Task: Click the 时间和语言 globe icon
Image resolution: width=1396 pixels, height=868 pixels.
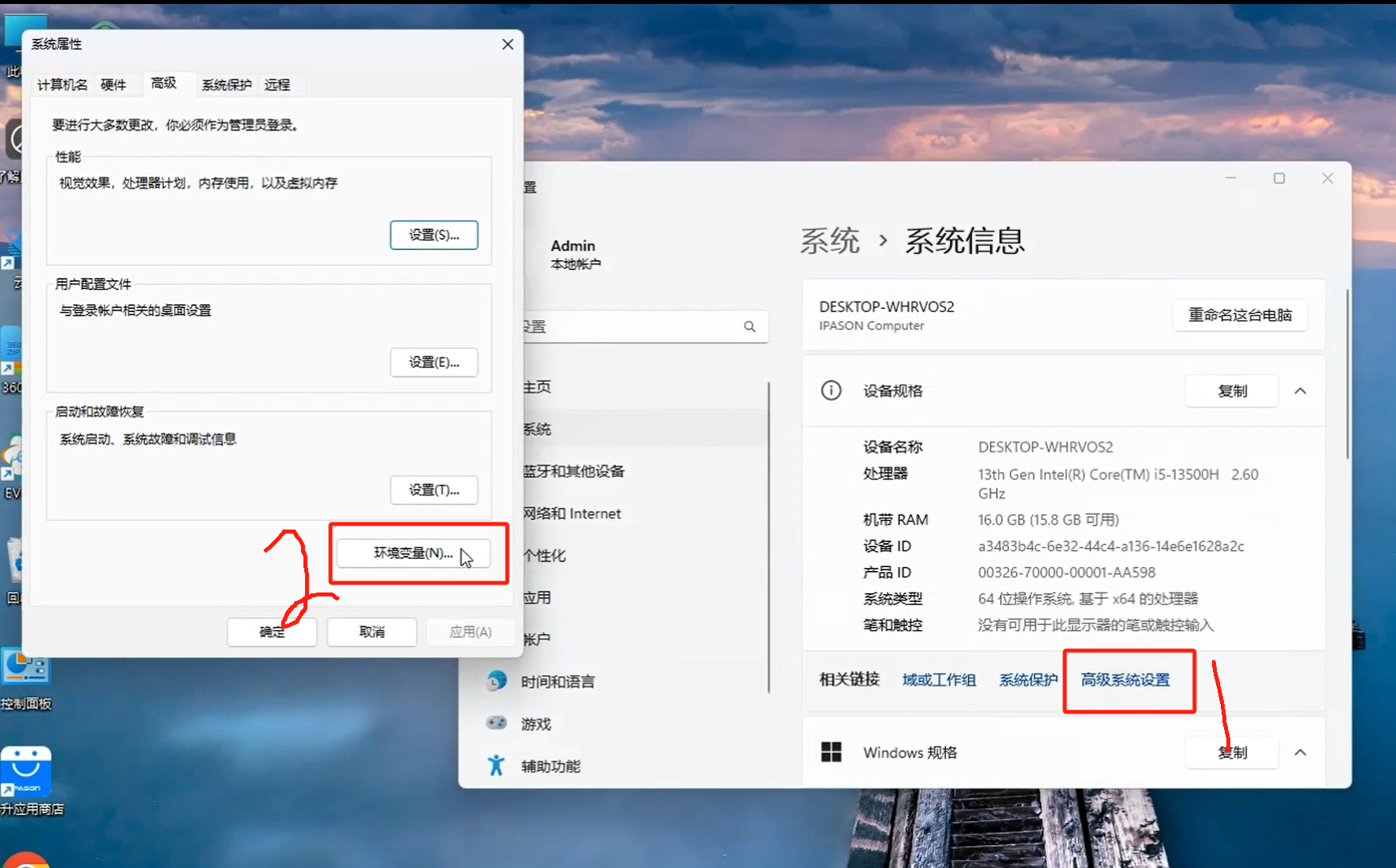Action: pos(496,681)
